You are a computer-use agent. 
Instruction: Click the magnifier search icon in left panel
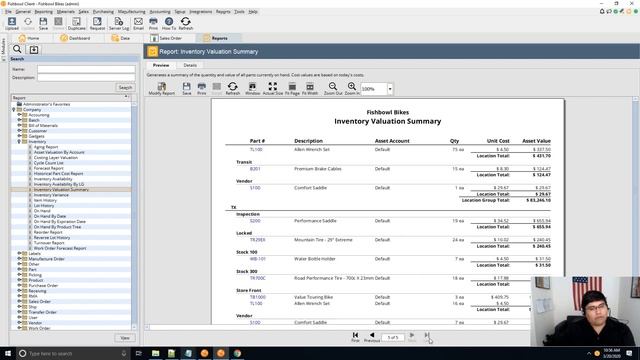click(x=17, y=49)
